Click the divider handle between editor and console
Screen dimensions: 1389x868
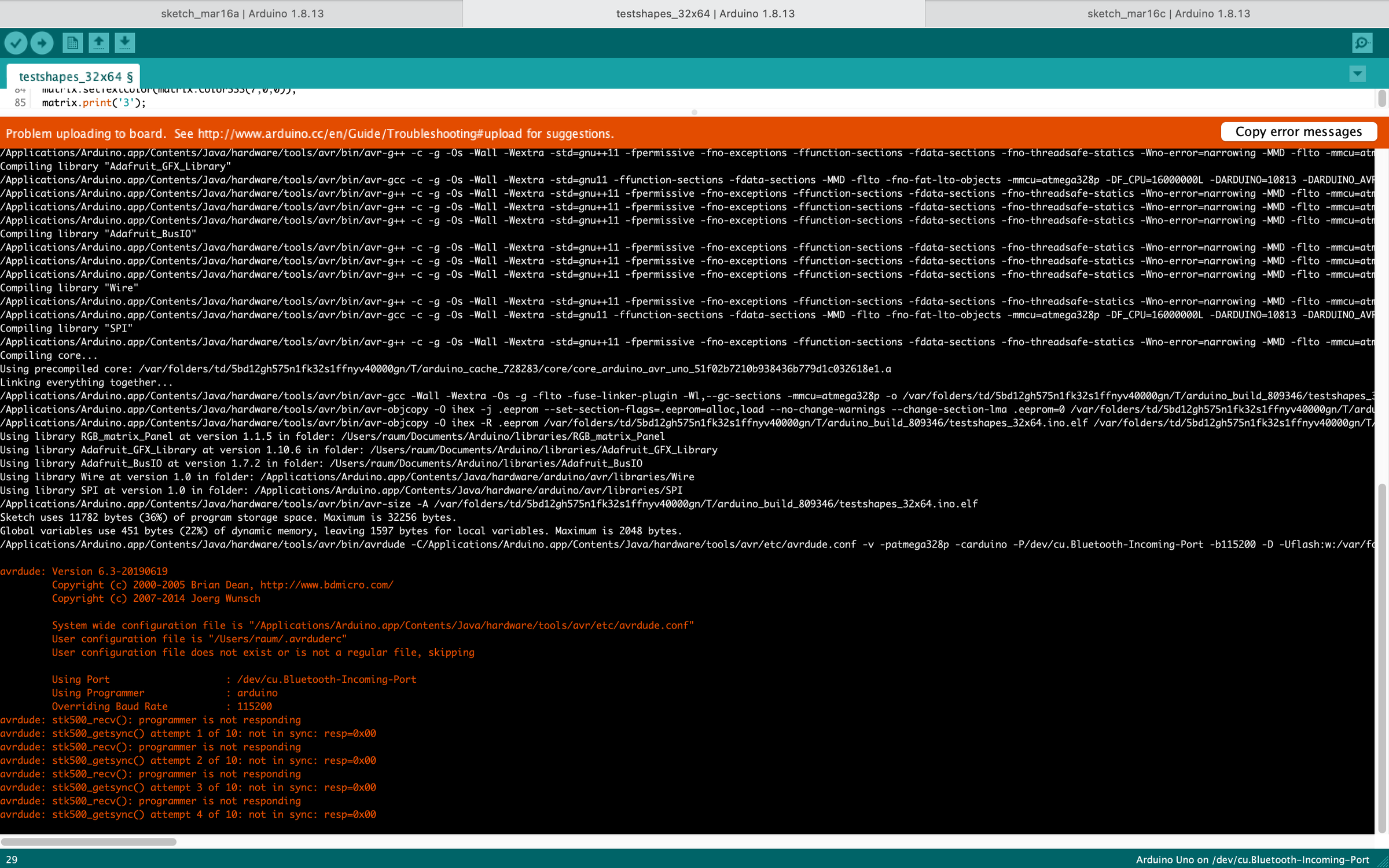(694, 112)
